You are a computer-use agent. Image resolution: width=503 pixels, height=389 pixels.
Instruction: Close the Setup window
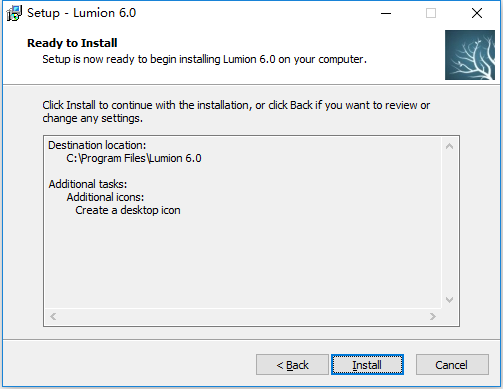477,13
